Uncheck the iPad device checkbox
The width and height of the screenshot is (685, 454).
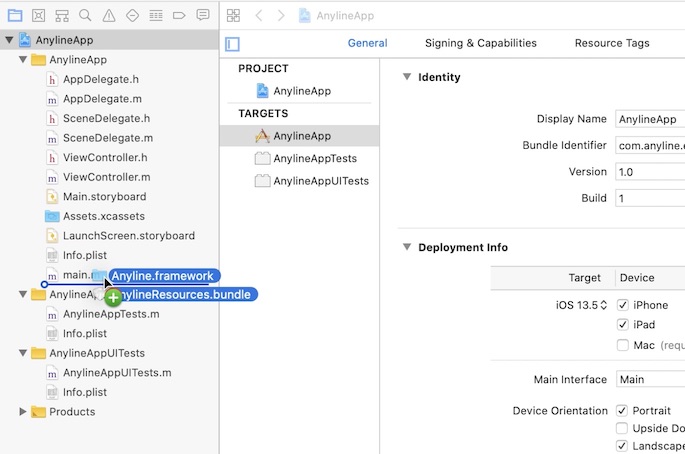click(623, 325)
